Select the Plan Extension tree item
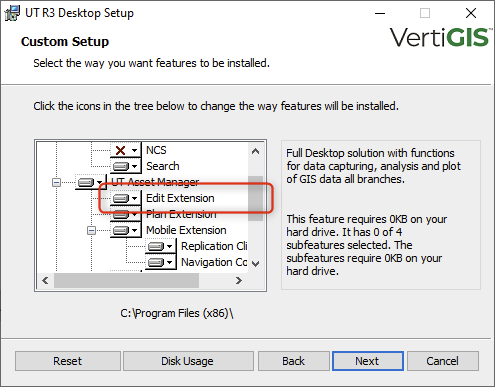 point(181,214)
